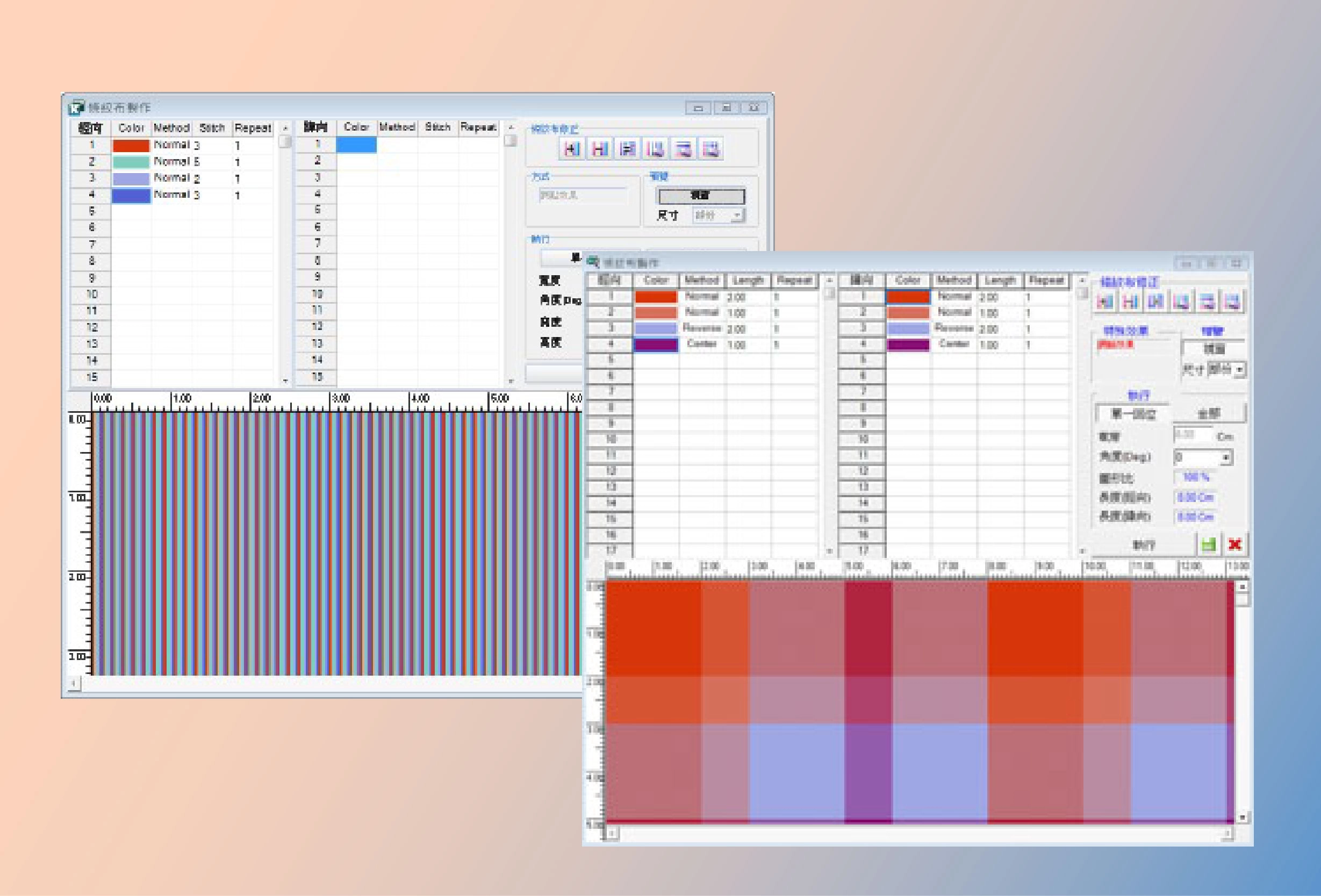The width and height of the screenshot is (1321, 896).
Task: Click the back window's title bar app icon
Action: [x=76, y=107]
